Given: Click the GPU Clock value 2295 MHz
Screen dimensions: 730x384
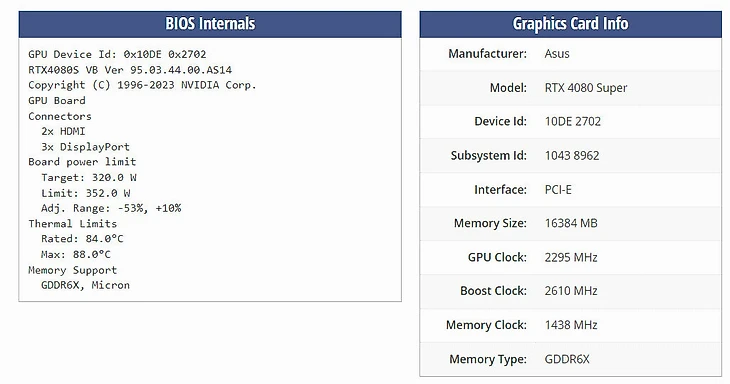Looking at the screenshot, I should point(571,257).
